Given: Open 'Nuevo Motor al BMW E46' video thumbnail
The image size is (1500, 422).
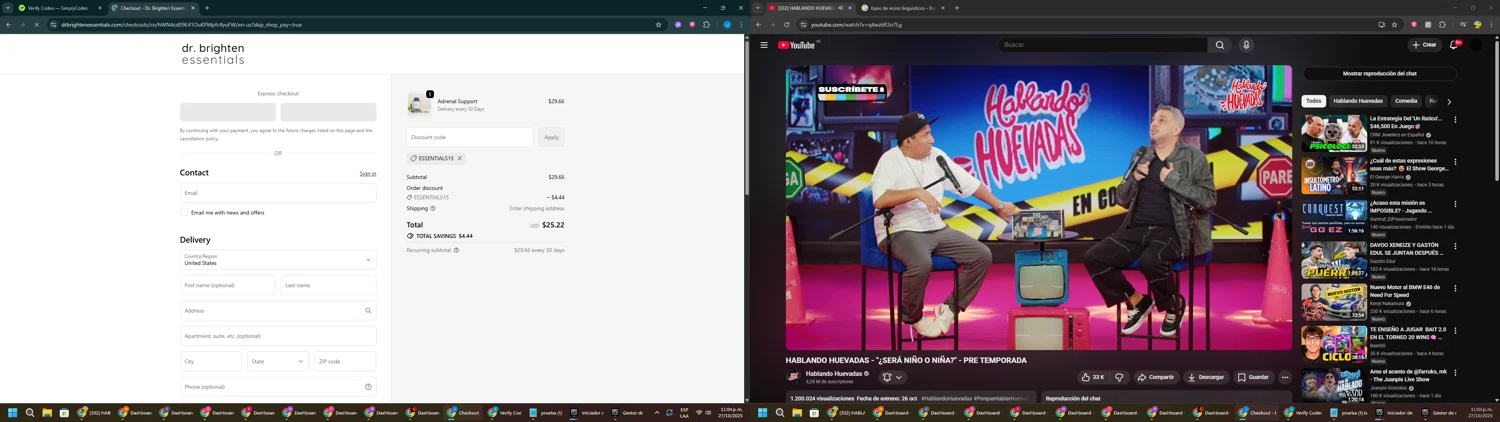Looking at the screenshot, I should (x=1334, y=302).
